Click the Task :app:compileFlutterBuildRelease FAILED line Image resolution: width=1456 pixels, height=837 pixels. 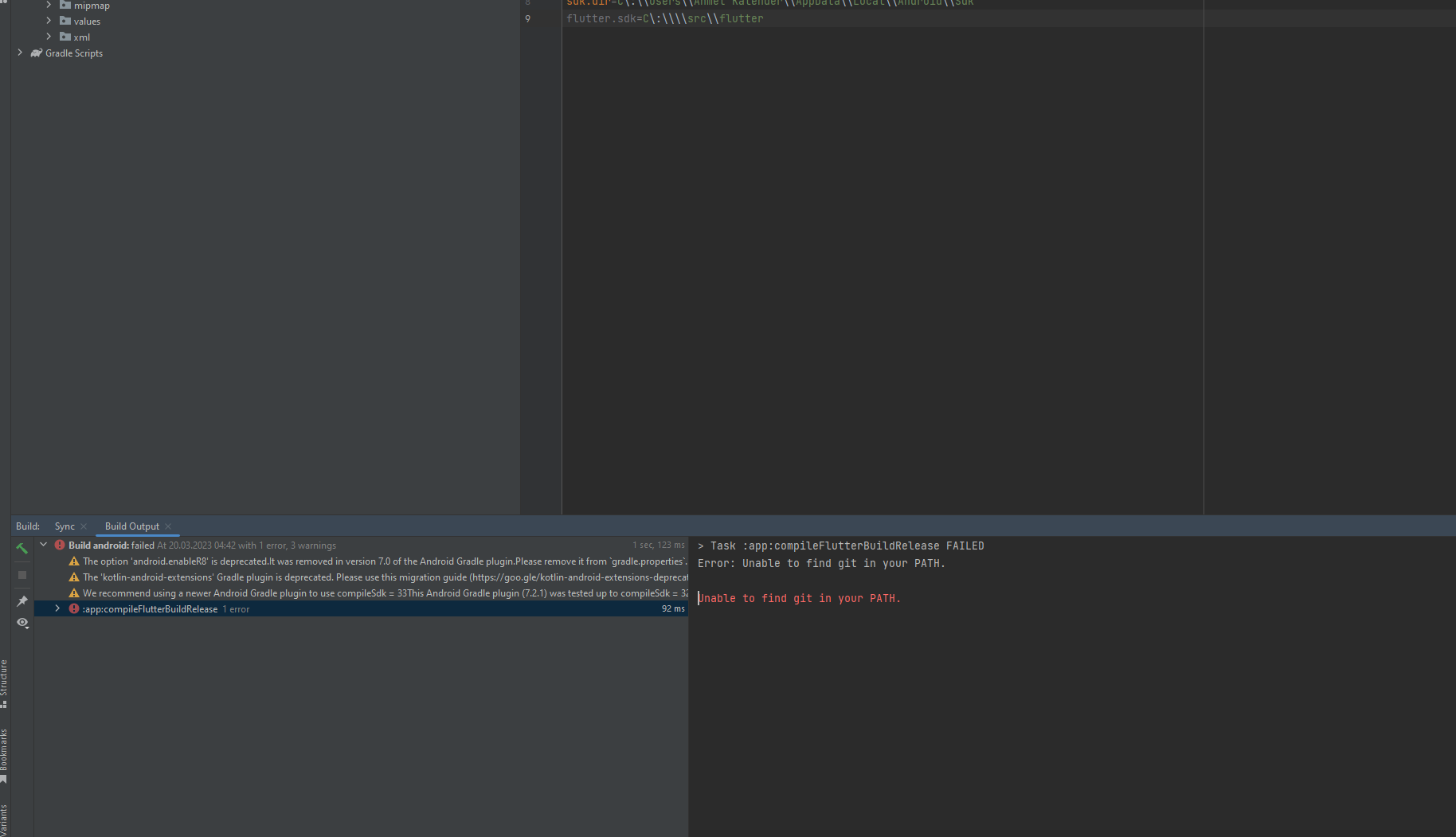click(841, 546)
